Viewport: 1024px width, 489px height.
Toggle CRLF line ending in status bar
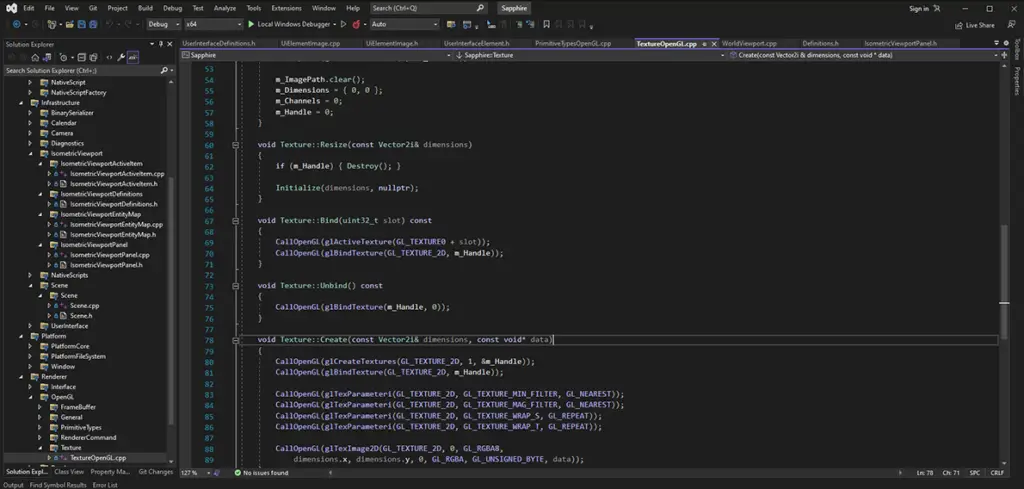point(997,473)
